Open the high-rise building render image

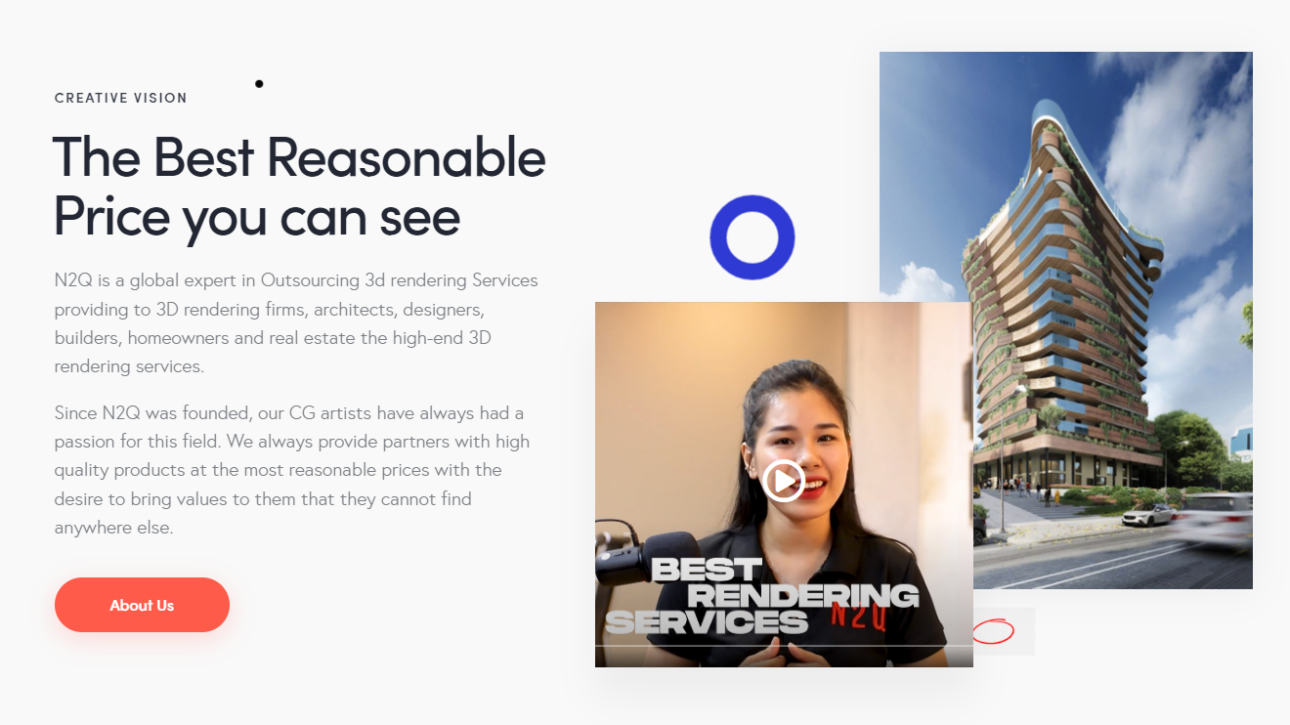(1066, 320)
